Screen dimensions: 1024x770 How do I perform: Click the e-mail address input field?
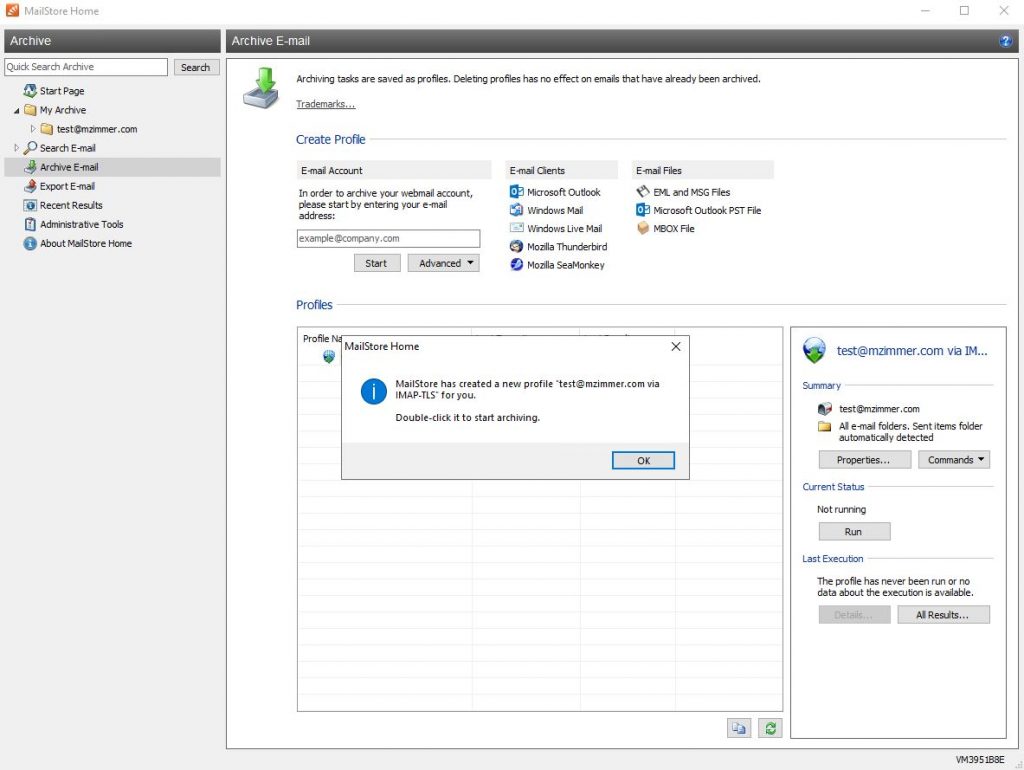[x=388, y=239]
